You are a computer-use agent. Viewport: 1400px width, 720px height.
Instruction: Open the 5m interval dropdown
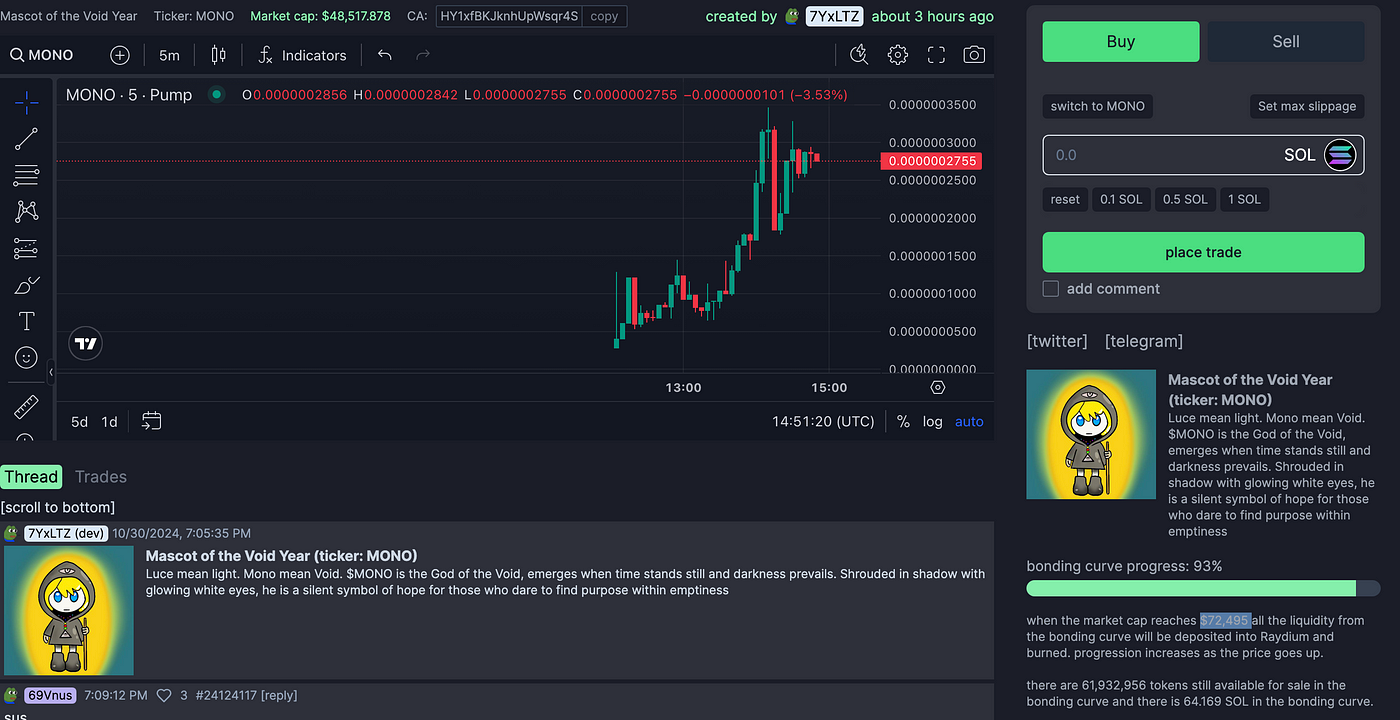[169, 55]
